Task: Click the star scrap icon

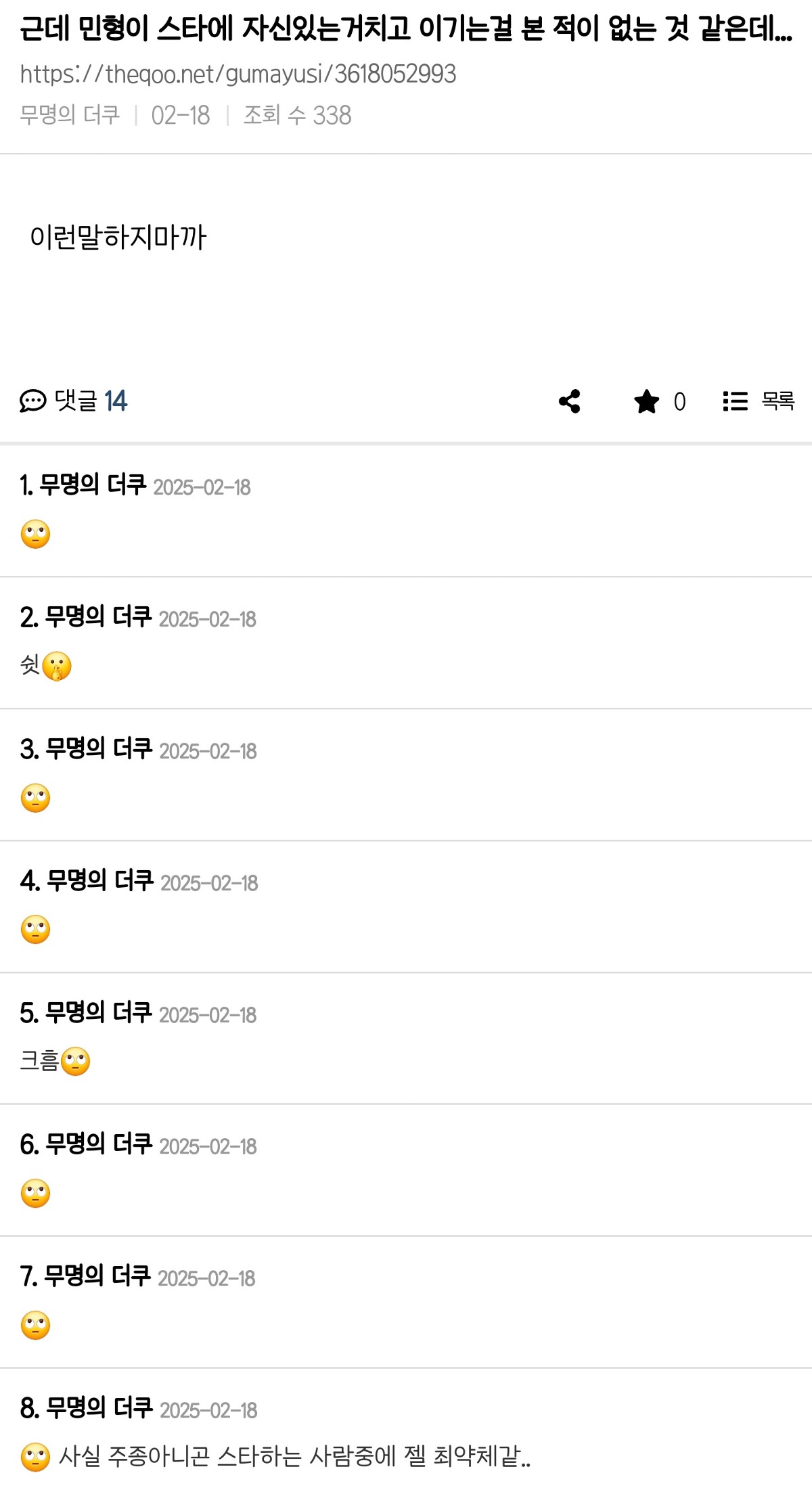Action: [x=646, y=401]
